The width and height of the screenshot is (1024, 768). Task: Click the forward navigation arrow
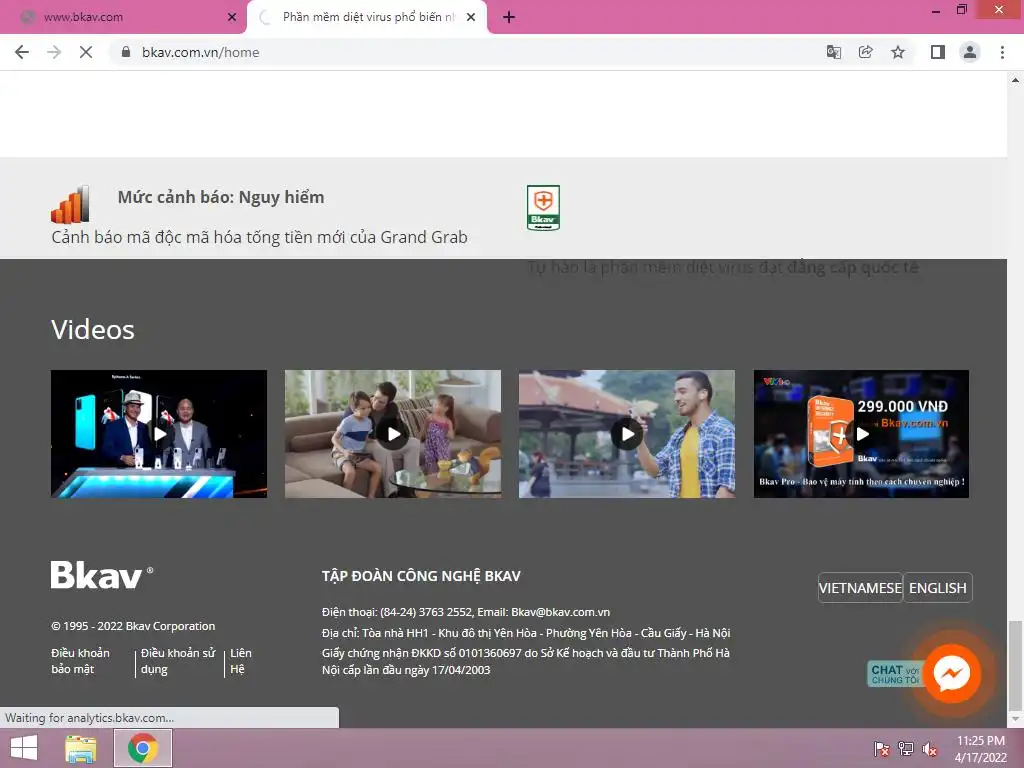point(54,52)
